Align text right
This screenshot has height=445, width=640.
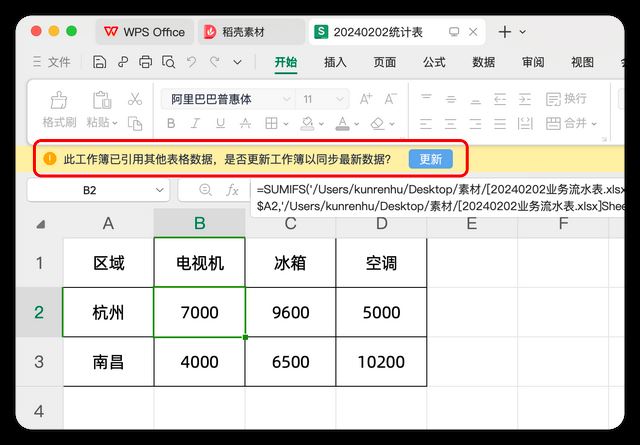pos(476,124)
